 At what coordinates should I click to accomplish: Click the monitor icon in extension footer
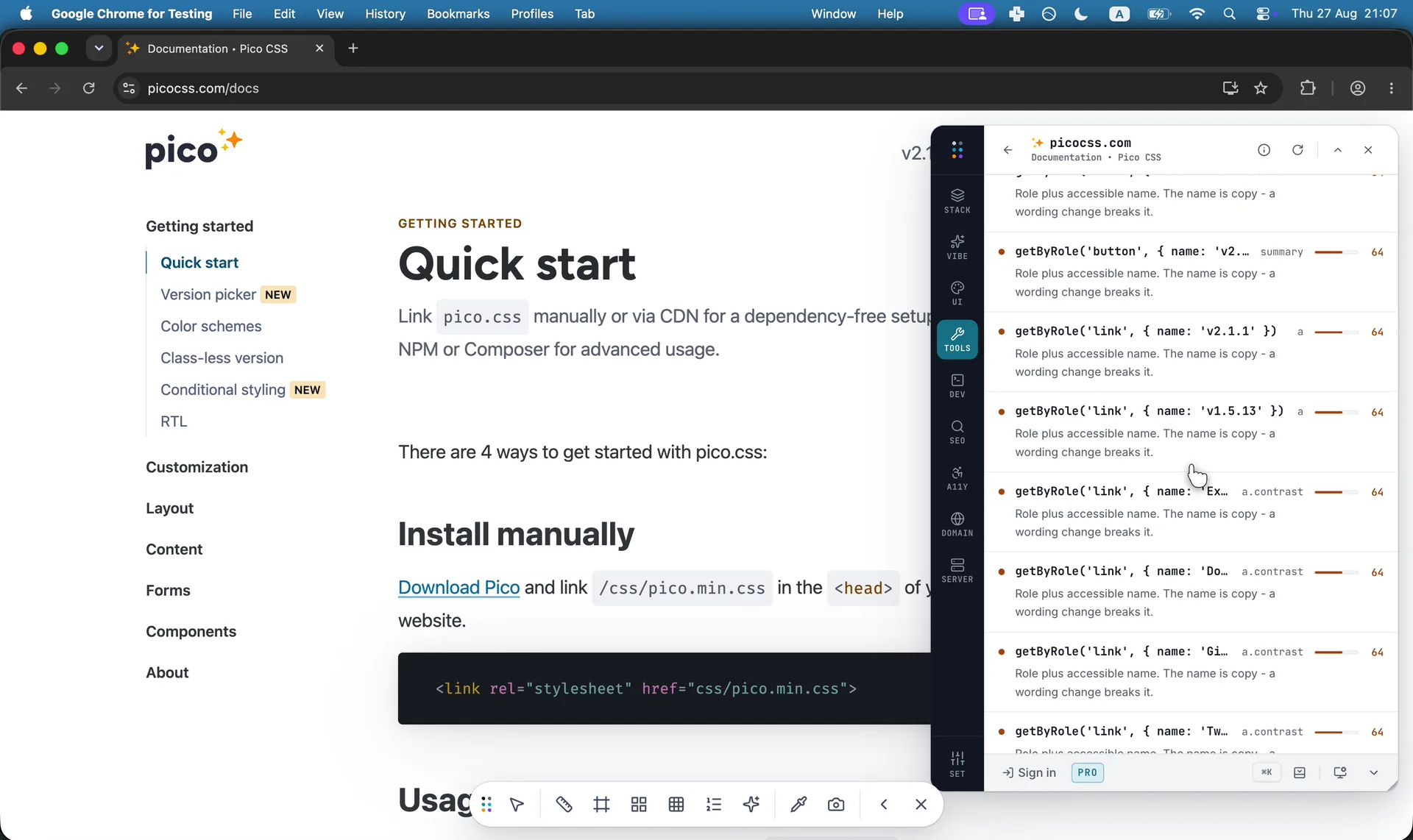click(x=1340, y=772)
